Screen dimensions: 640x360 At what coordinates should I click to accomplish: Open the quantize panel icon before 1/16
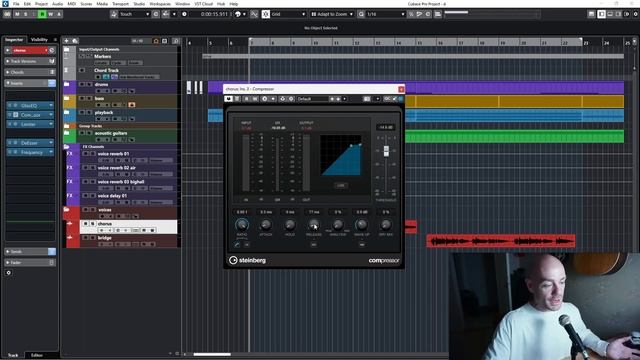click(x=361, y=14)
